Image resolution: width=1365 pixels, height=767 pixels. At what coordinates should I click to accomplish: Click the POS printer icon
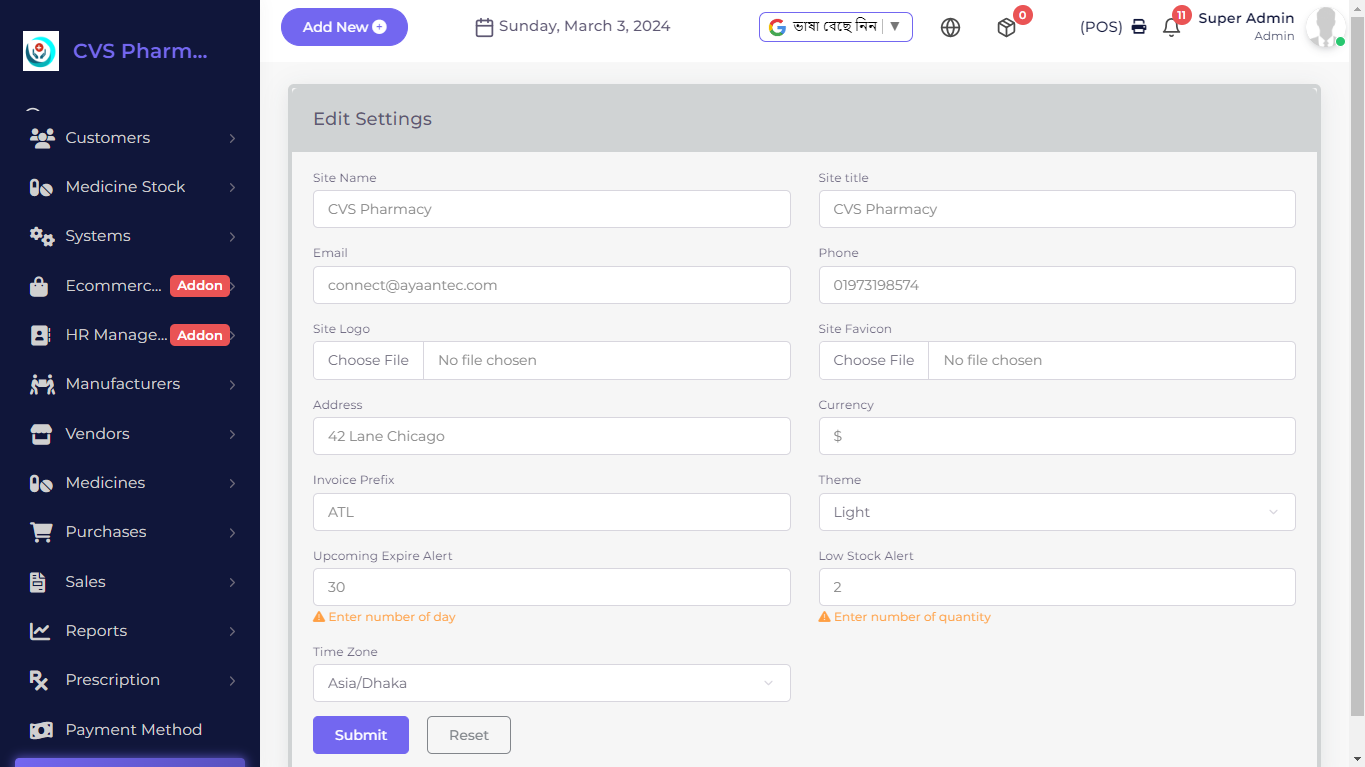pyautogui.click(x=1139, y=27)
